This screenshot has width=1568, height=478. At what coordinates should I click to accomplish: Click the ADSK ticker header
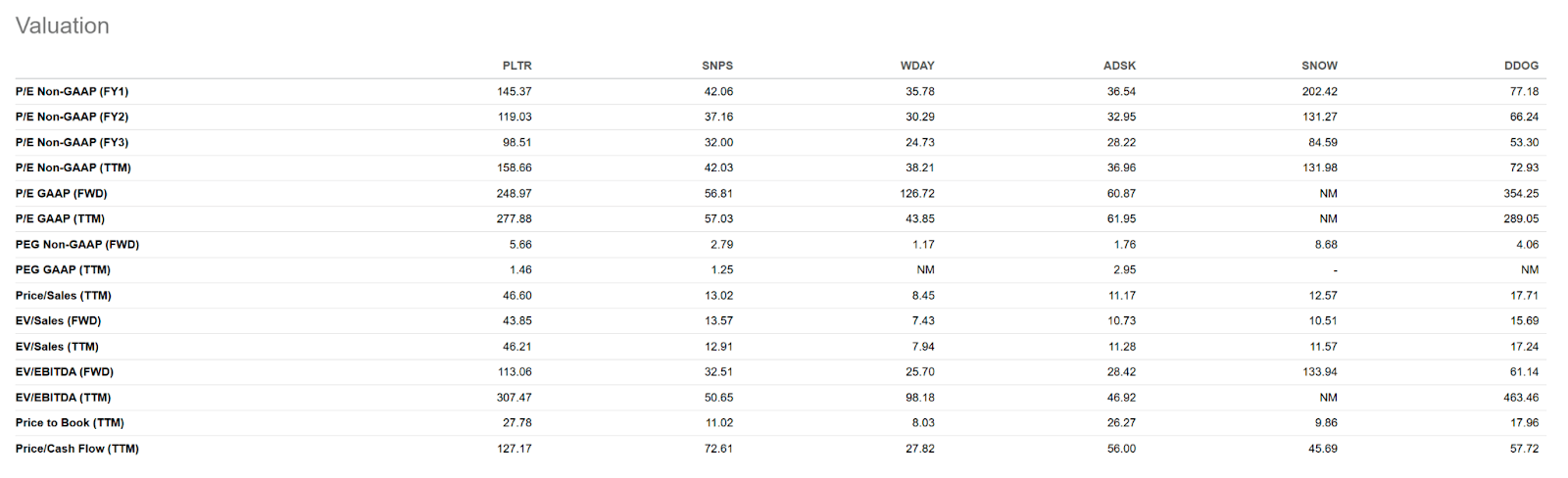click(1119, 66)
